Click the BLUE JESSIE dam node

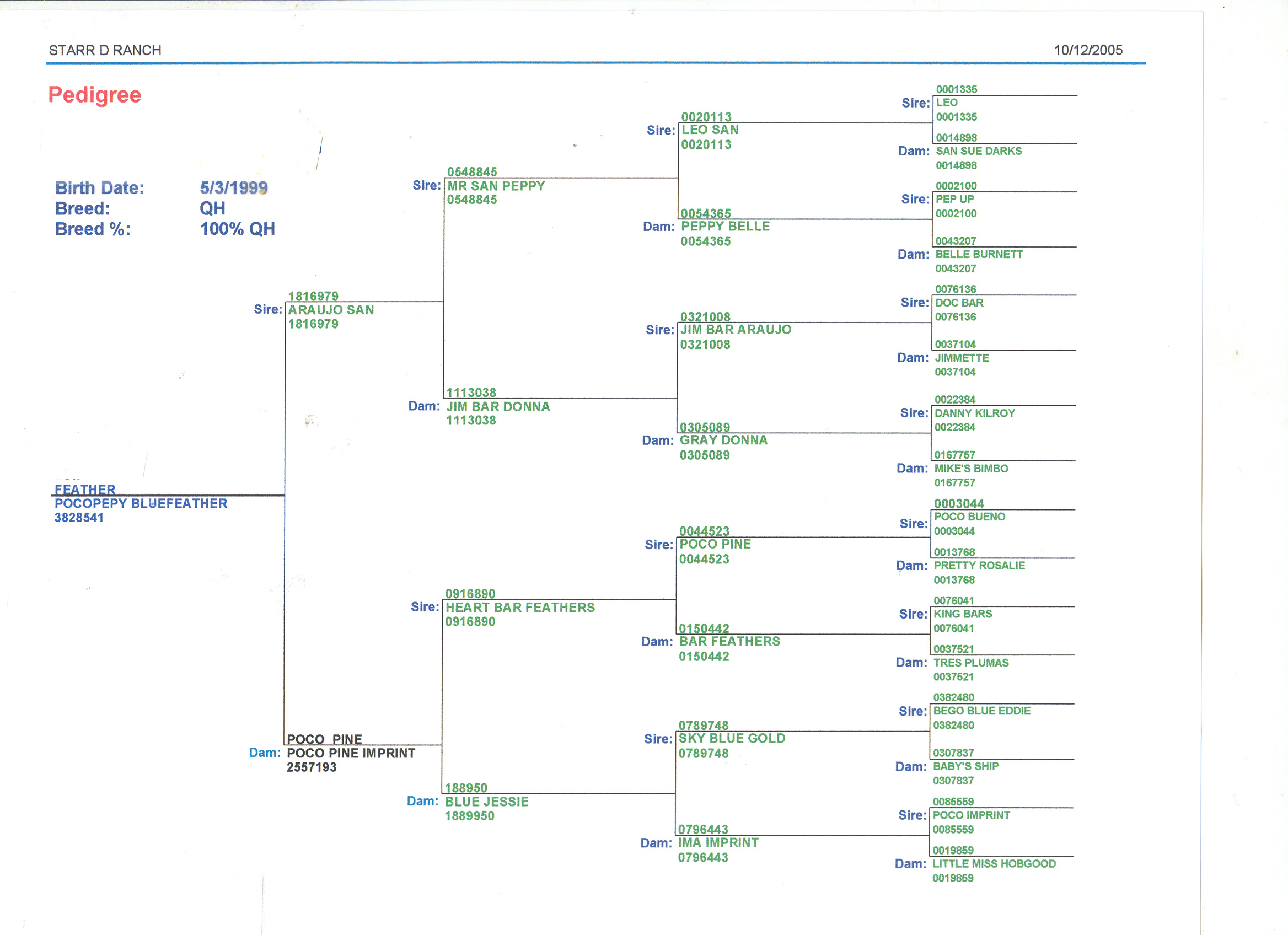point(486,802)
